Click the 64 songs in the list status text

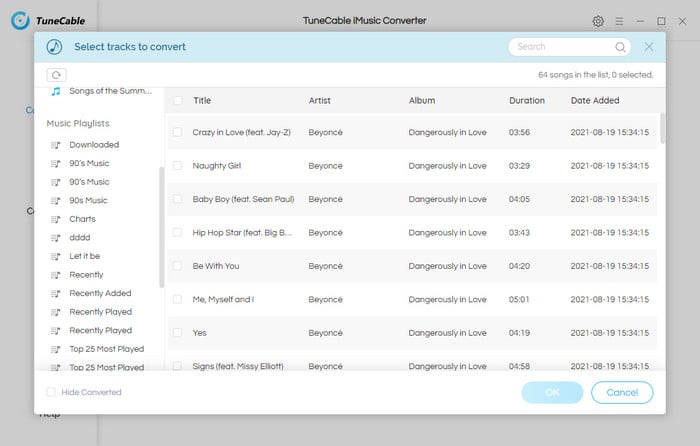596,75
